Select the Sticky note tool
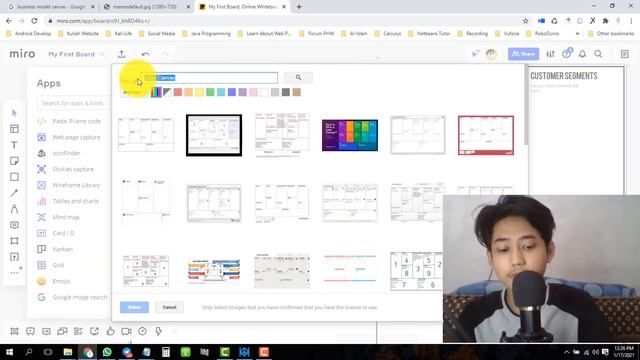This screenshot has height=360, width=640. 14,161
